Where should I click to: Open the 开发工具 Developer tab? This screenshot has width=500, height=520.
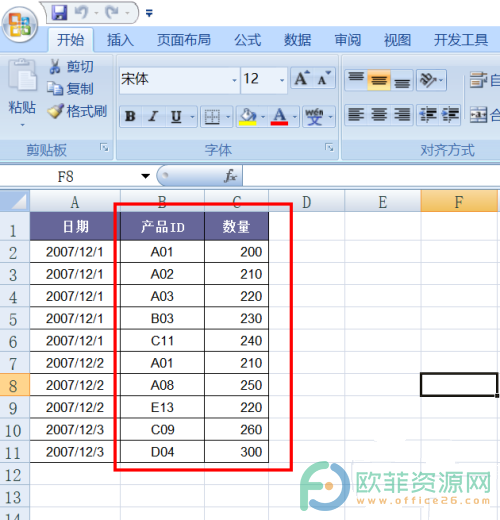tap(461, 40)
